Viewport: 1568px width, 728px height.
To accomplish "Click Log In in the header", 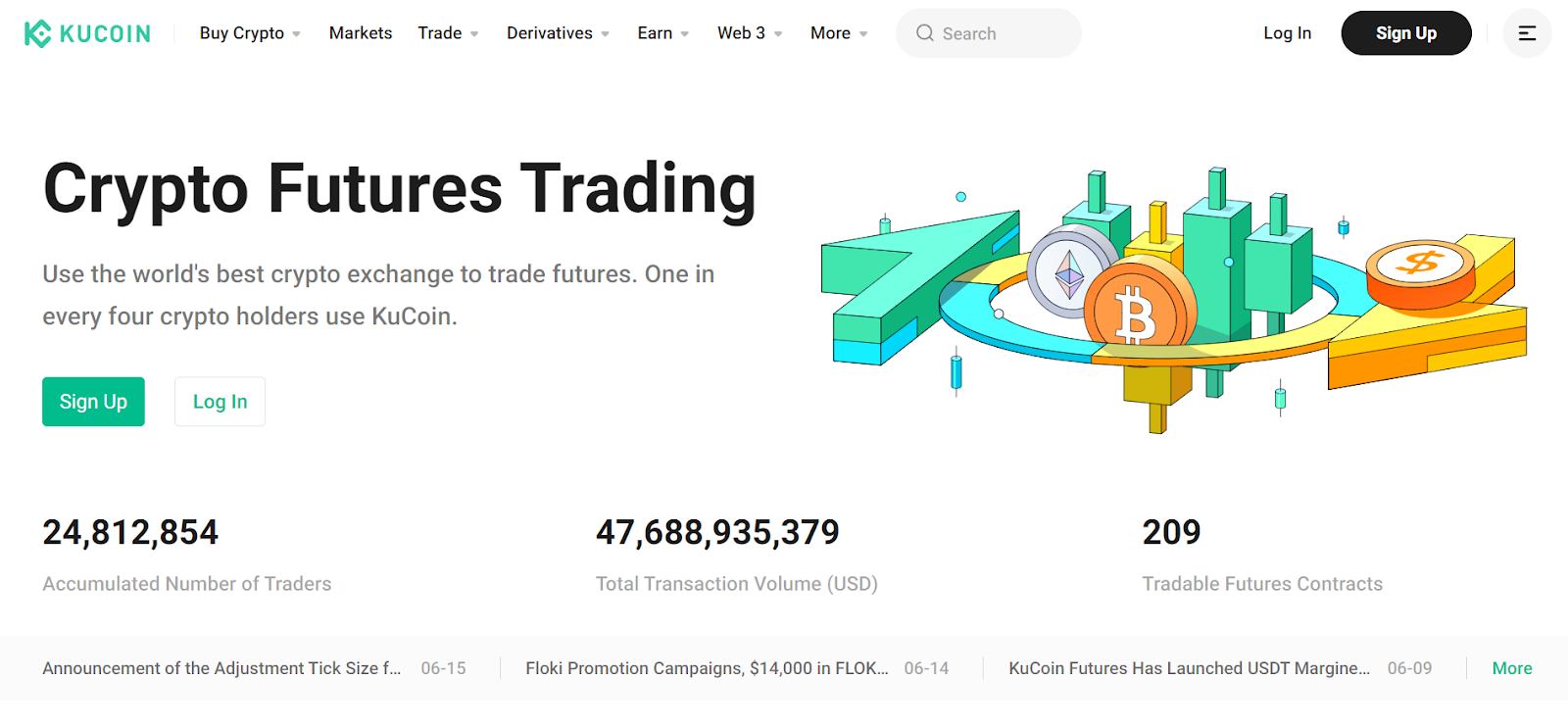I will [x=1287, y=33].
